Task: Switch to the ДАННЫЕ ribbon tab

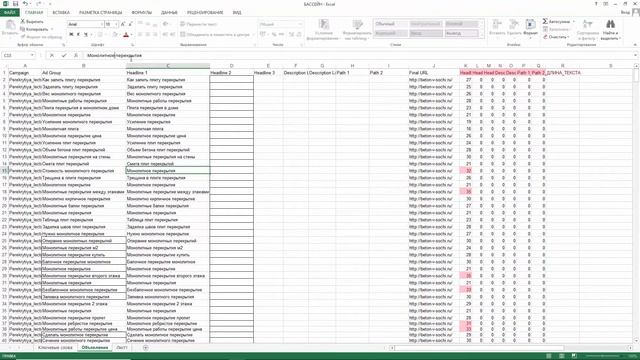Action: coord(169,13)
